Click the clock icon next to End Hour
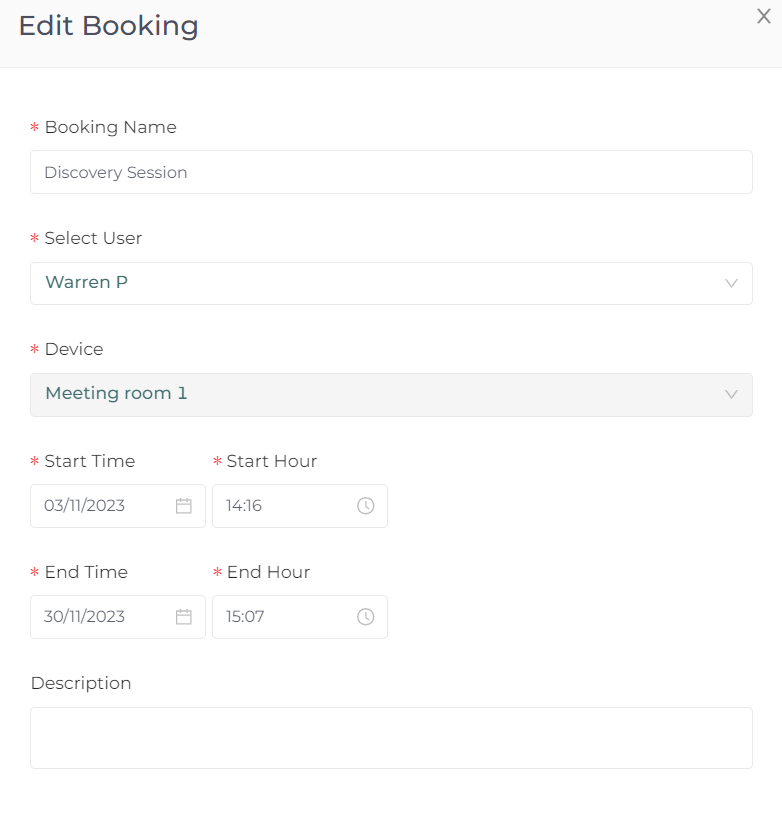 pos(365,617)
